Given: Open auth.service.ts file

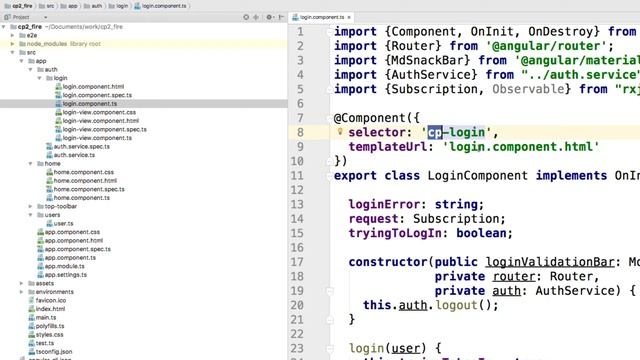Looking at the screenshot, I should click(x=71, y=155).
